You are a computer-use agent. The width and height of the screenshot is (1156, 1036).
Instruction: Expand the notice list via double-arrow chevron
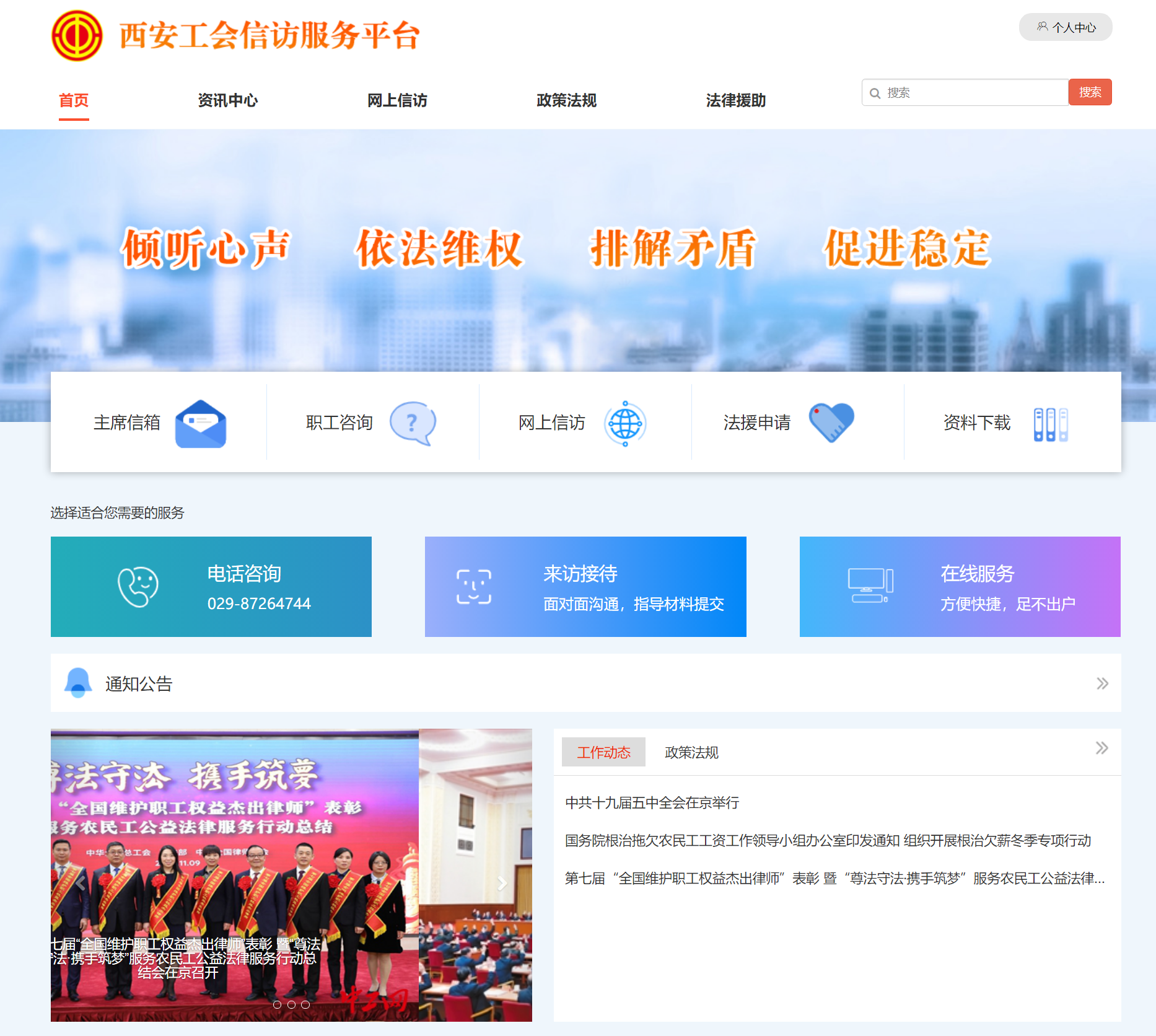(1102, 683)
